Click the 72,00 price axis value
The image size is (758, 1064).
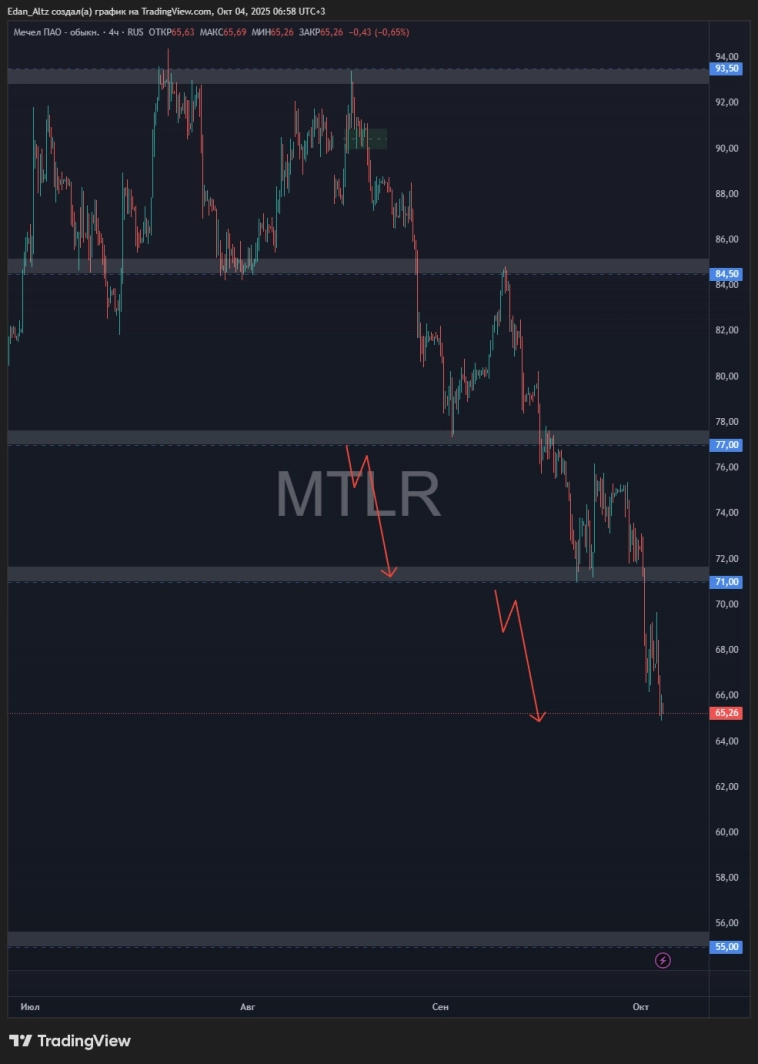(x=727, y=558)
